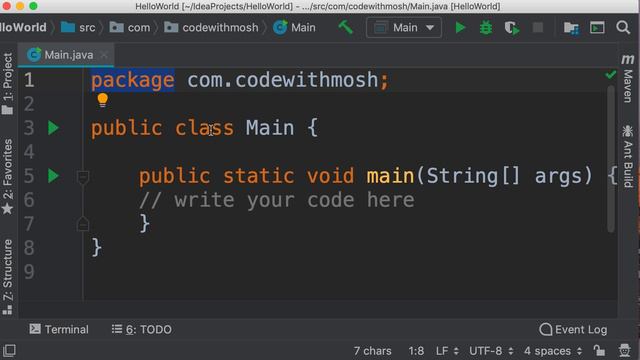This screenshot has width=640, height=360.
Task: Click the src breadcrumb folder
Action: (x=78, y=27)
